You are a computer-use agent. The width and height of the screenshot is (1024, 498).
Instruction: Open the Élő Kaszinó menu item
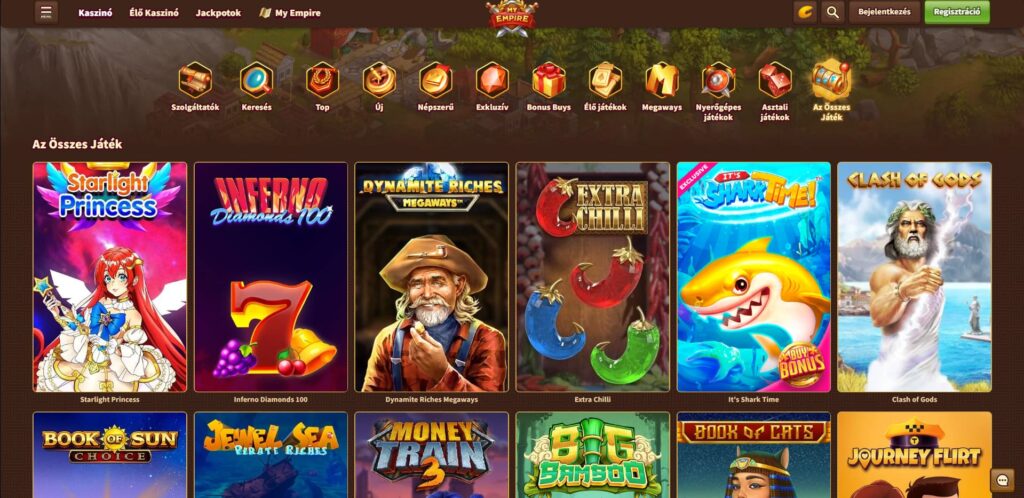(x=154, y=12)
